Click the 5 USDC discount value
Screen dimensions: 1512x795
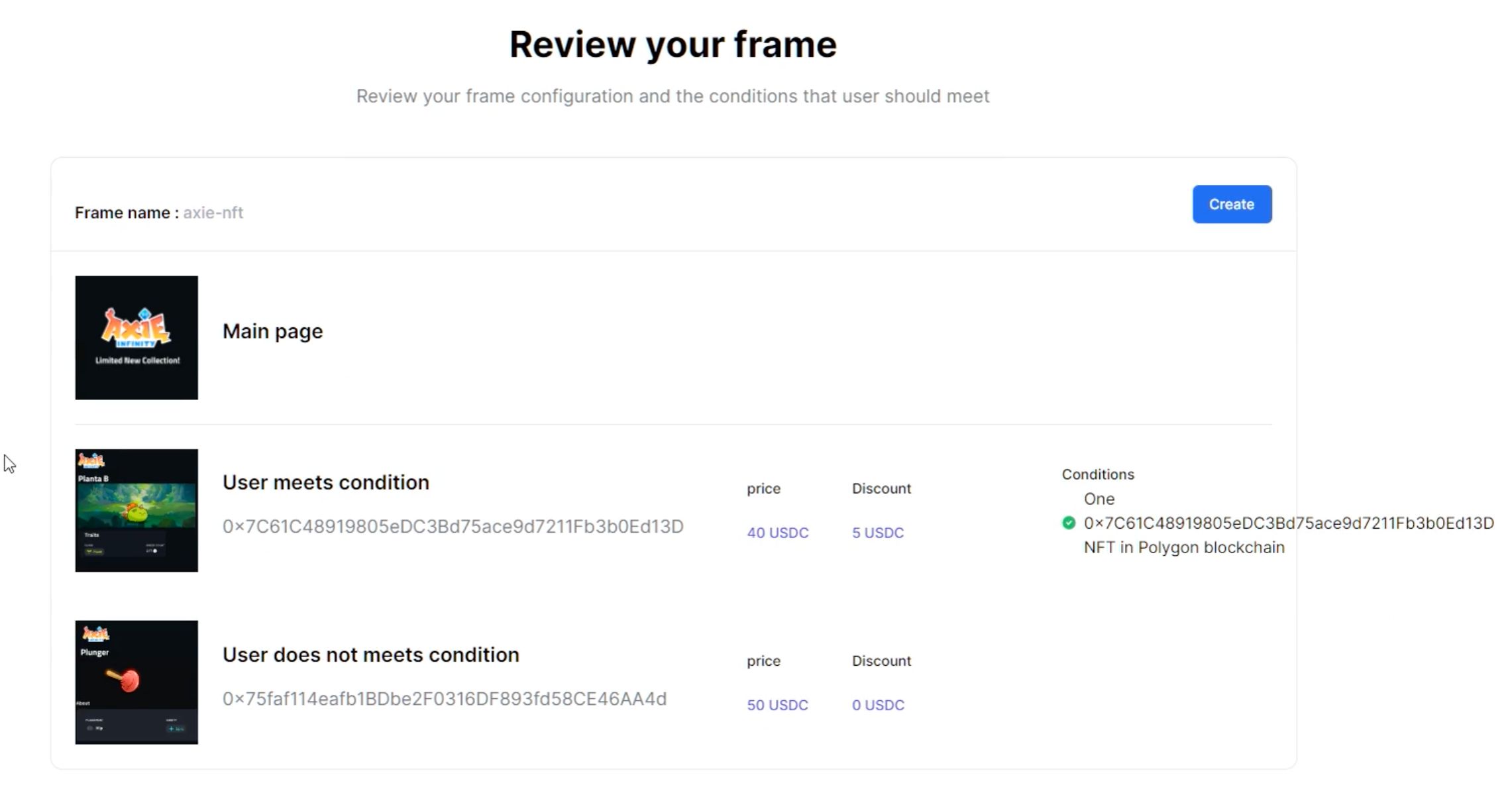pos(878,533)
